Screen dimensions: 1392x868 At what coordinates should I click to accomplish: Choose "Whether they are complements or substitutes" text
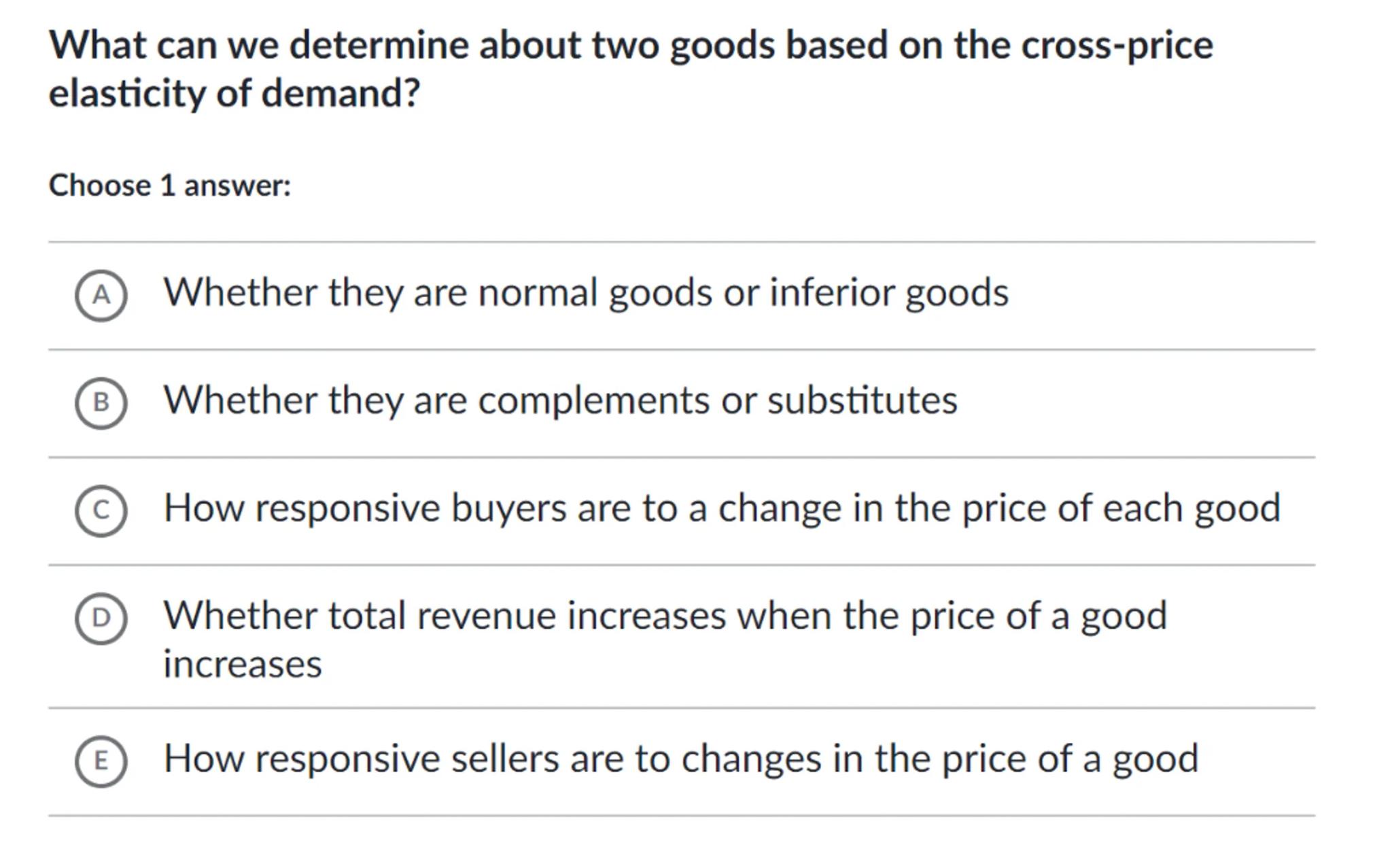coord(560,400)
